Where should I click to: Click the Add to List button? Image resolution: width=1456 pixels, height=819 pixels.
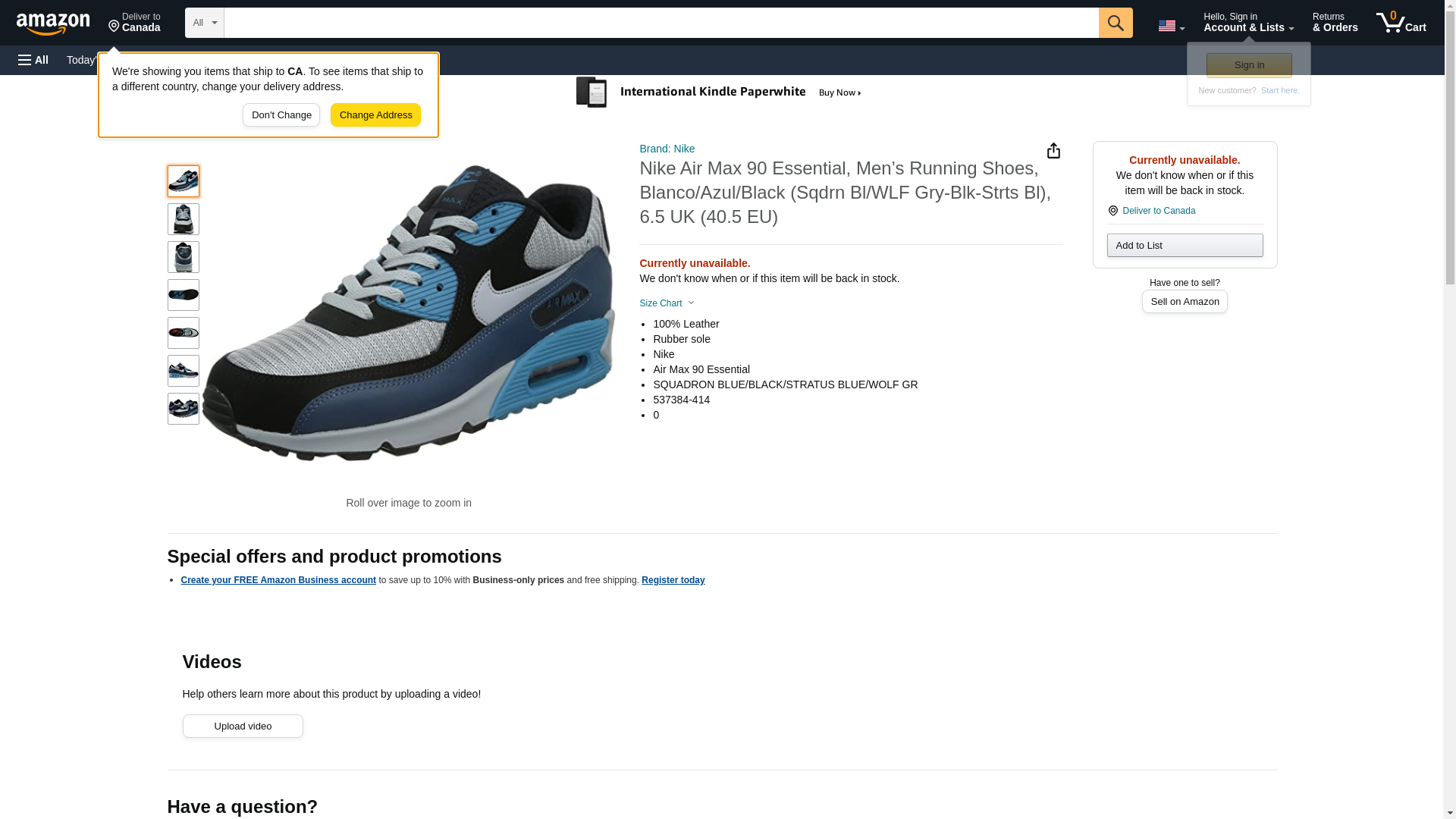1185,246
